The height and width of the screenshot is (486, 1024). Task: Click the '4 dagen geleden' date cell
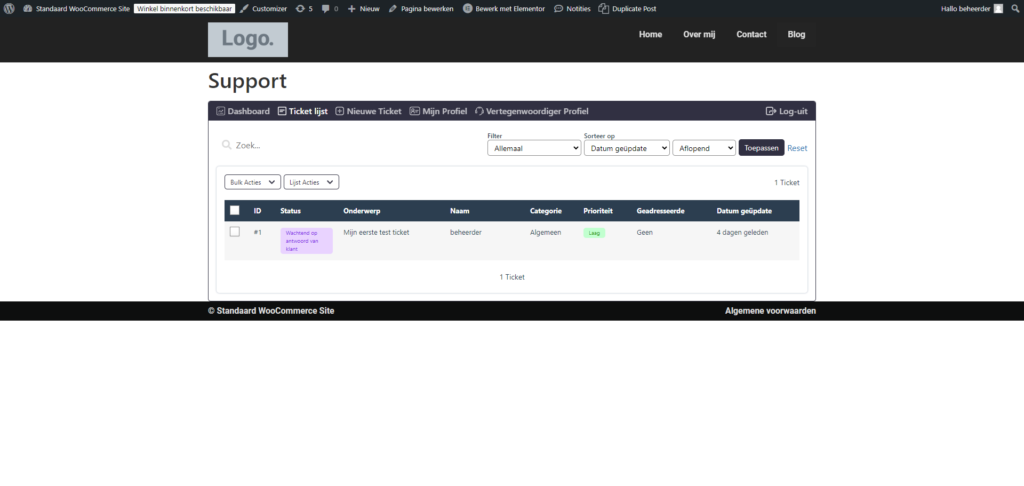(743, 232)
